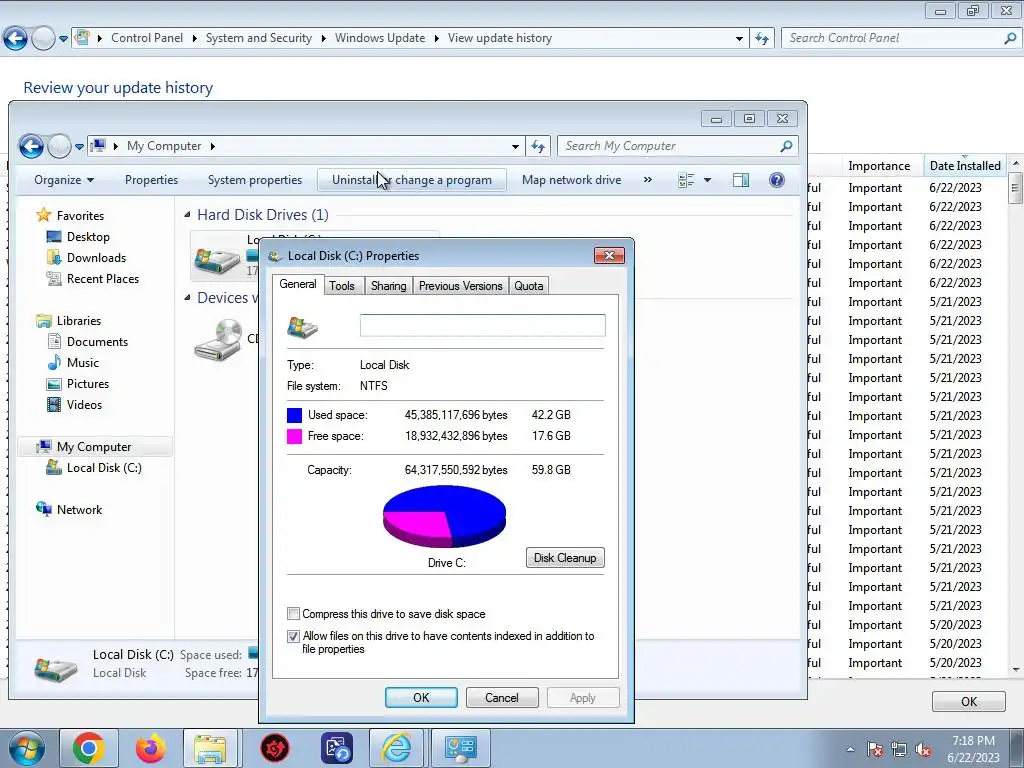Screen dimensions: 1024x768
Task: Refresh the My Computer address bar
Action: click(x=538, y=146)
